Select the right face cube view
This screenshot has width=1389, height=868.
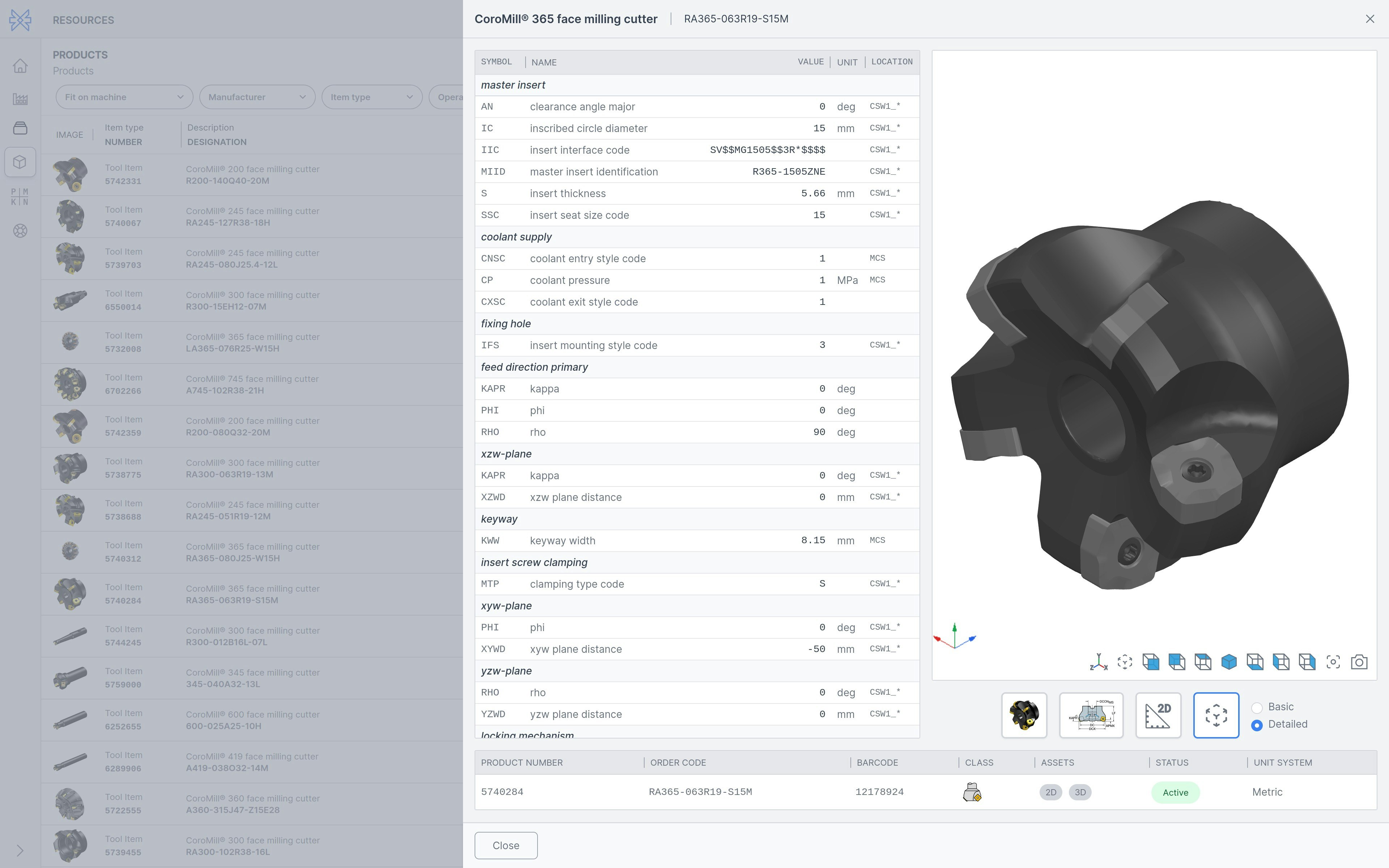pyautogui.click(x=1307, y=662)
